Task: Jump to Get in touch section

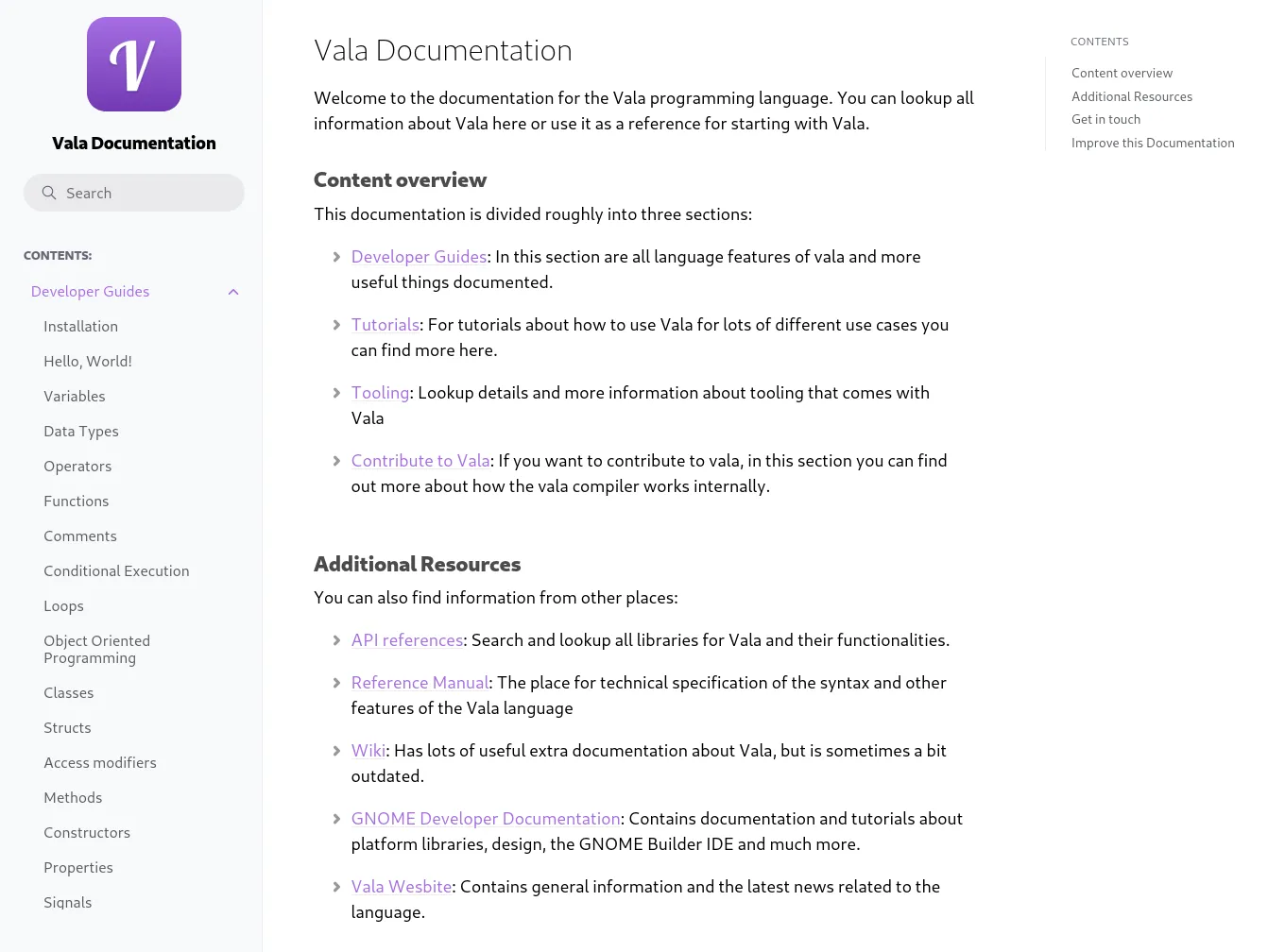Action: [1105, 119]
